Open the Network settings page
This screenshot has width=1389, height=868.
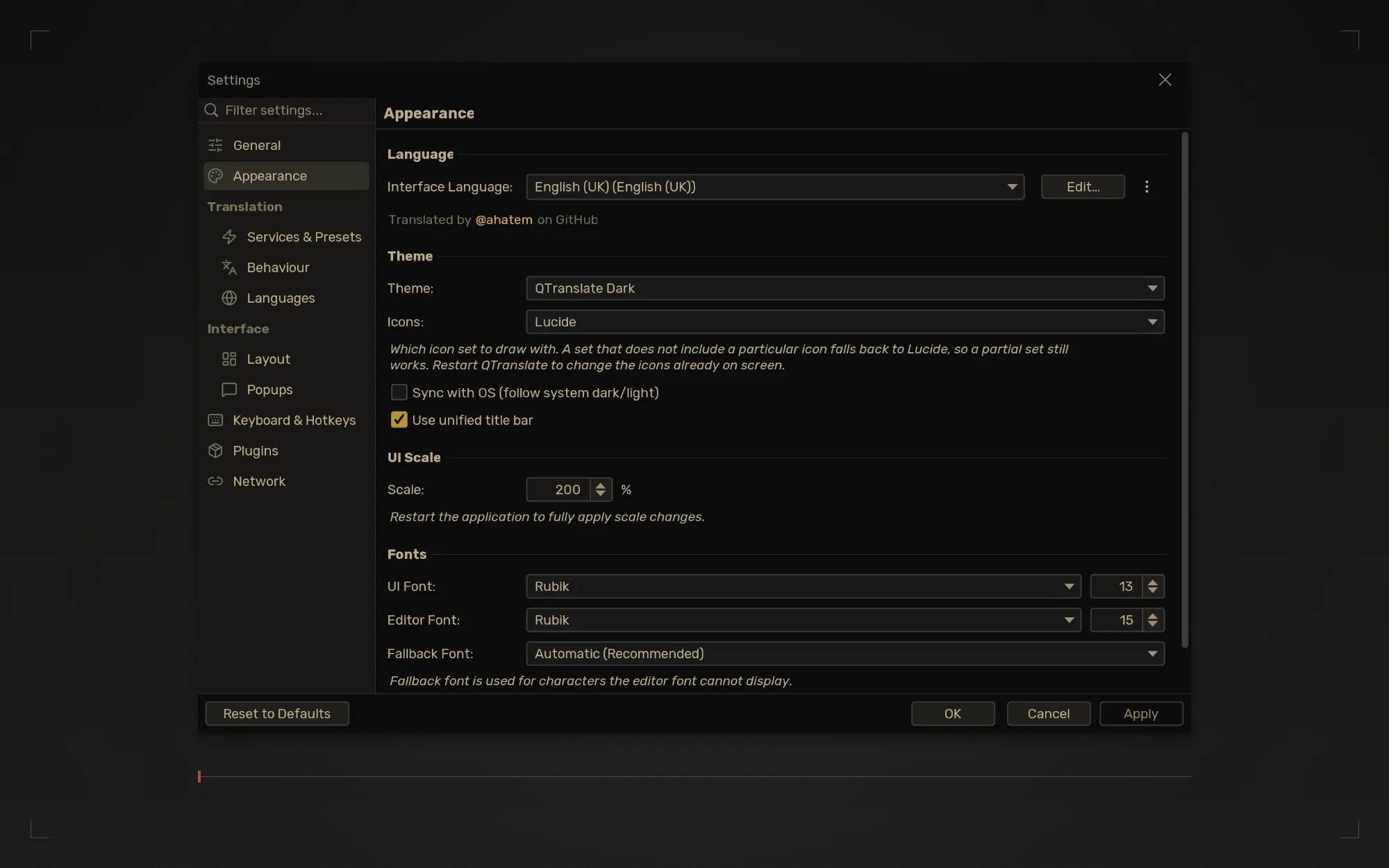coord(286,481)
